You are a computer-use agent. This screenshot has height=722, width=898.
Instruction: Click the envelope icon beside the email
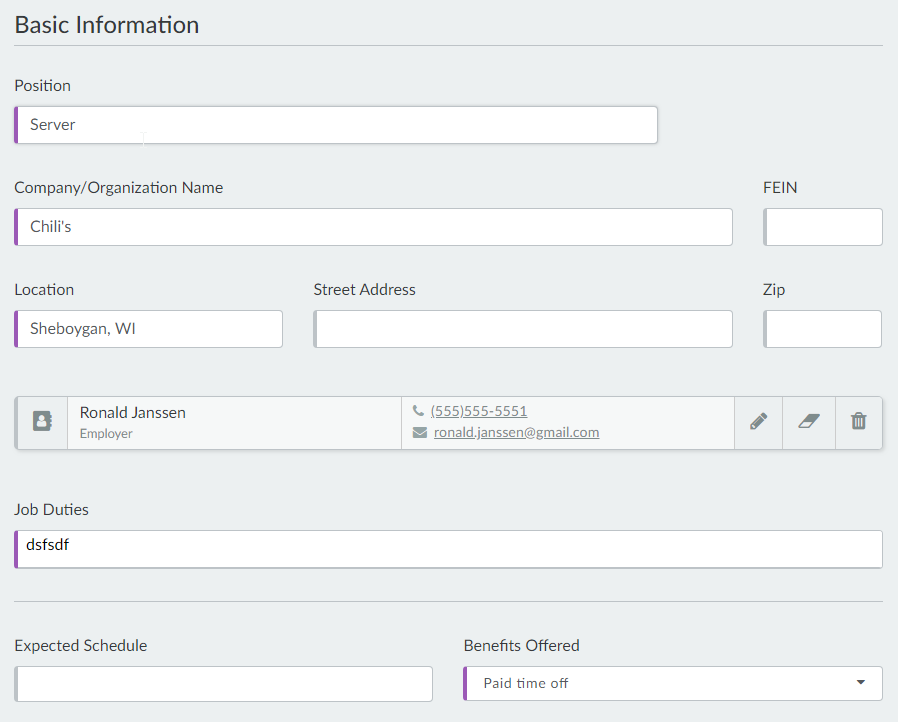point(419,433)
